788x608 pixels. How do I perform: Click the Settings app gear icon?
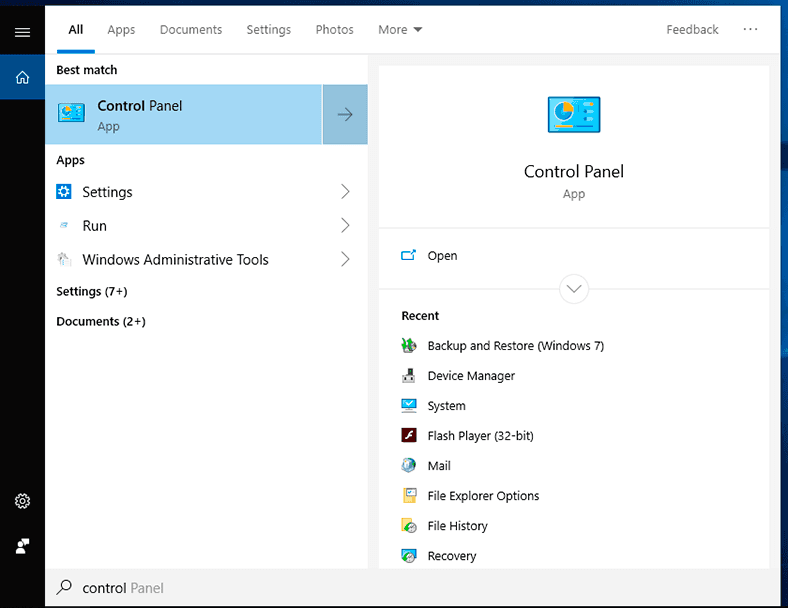(x=64, y=191)
